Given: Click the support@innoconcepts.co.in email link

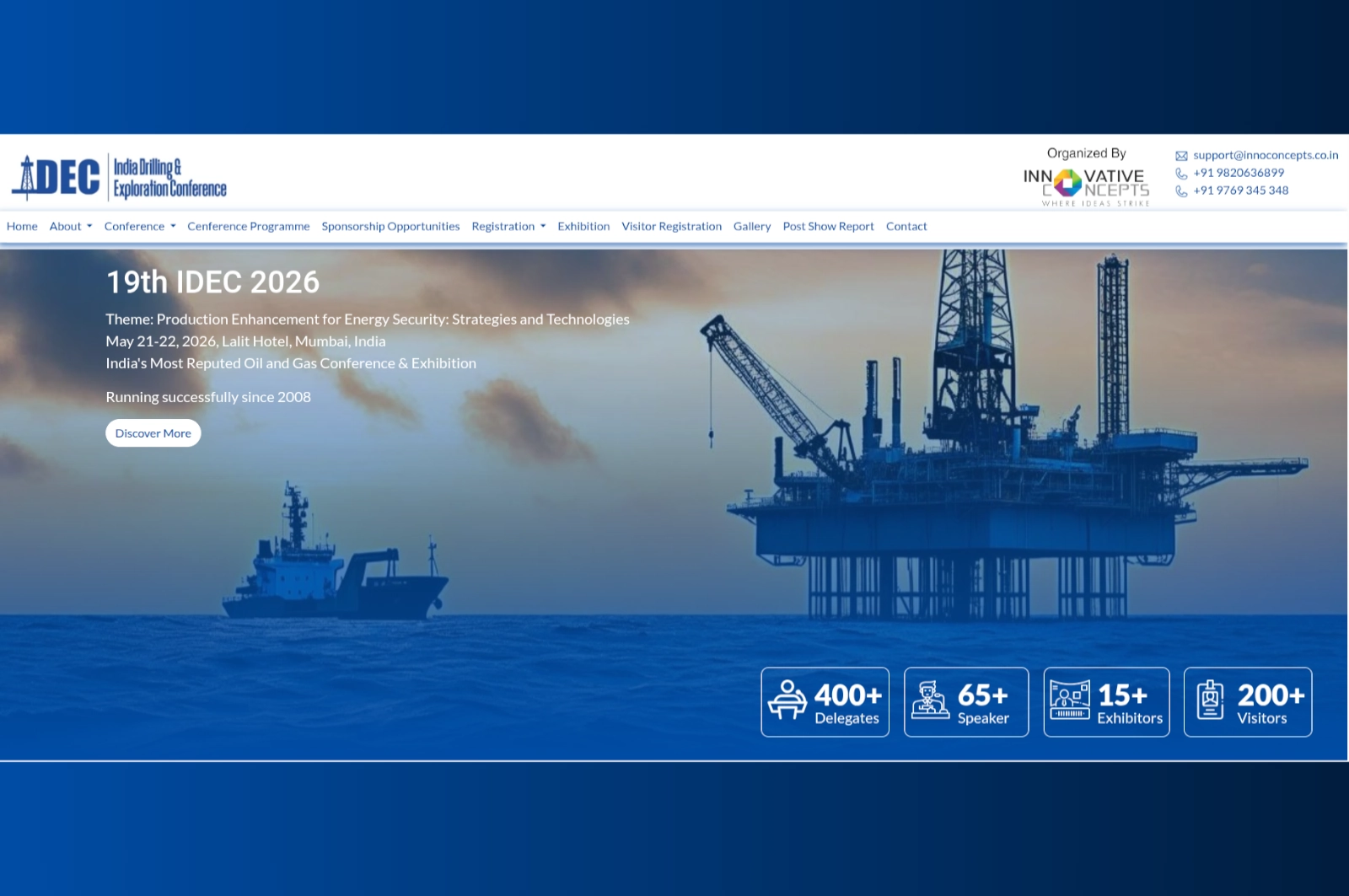Looking at the screenshot, I should point(1265,155).
